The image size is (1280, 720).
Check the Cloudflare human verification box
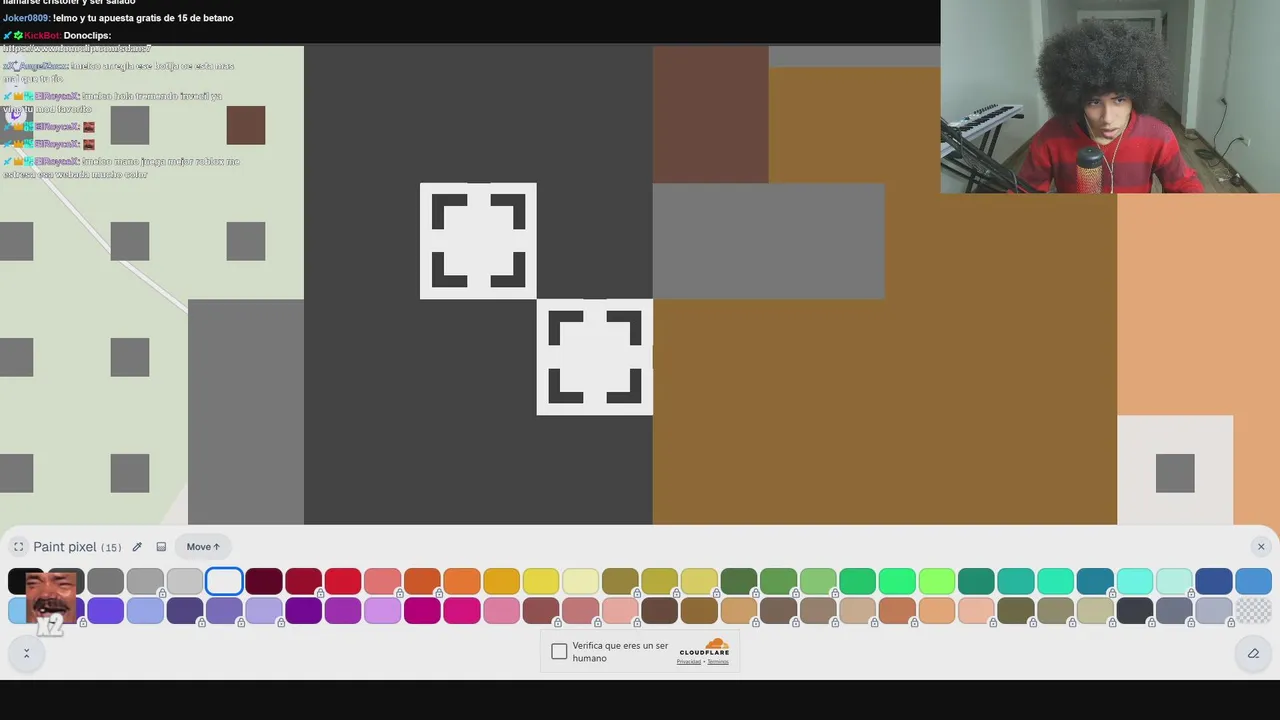pyautogui.click(x=559, y=652)
